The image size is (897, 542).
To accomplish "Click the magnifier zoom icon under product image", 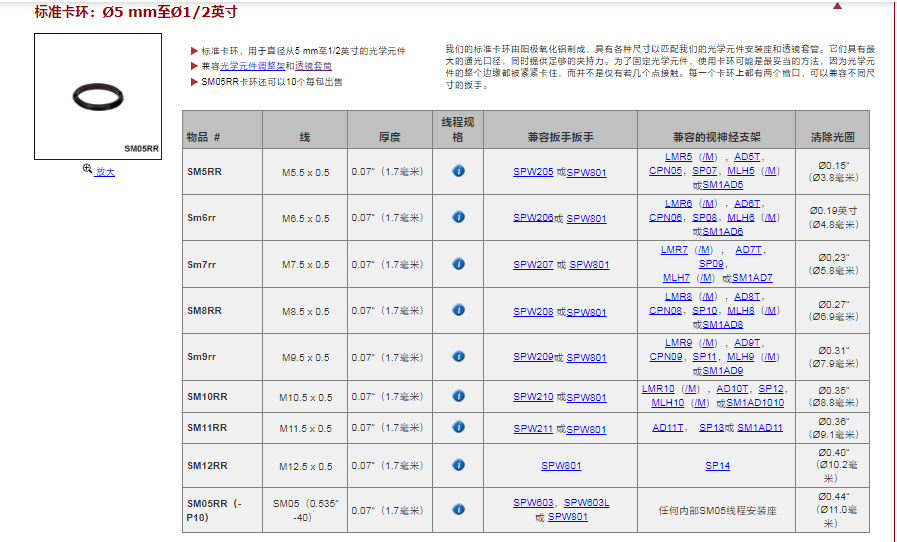I will pyautogui.click(x=88, y=171).
